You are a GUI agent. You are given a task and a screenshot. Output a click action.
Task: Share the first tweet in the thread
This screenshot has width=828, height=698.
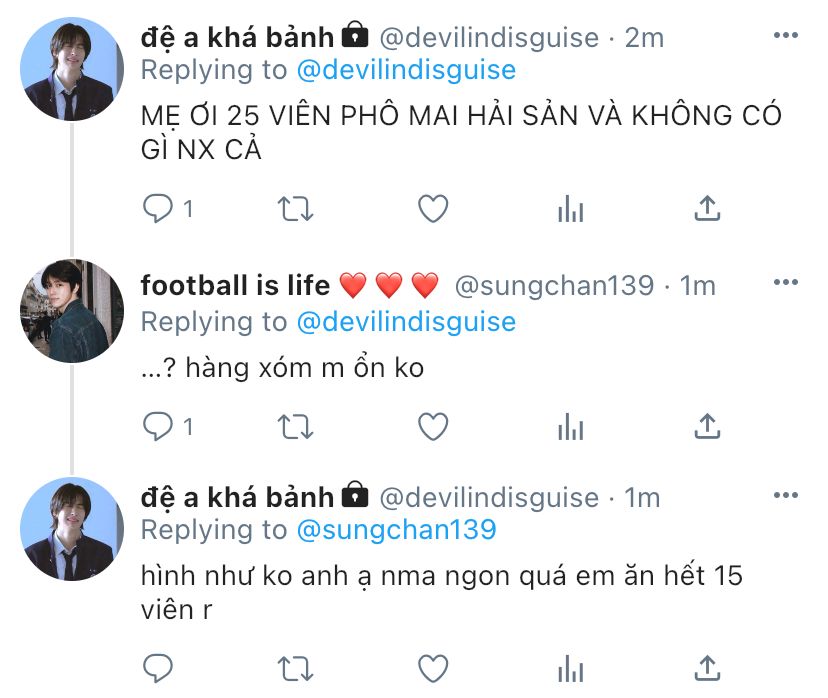click(x=707, y=208)
